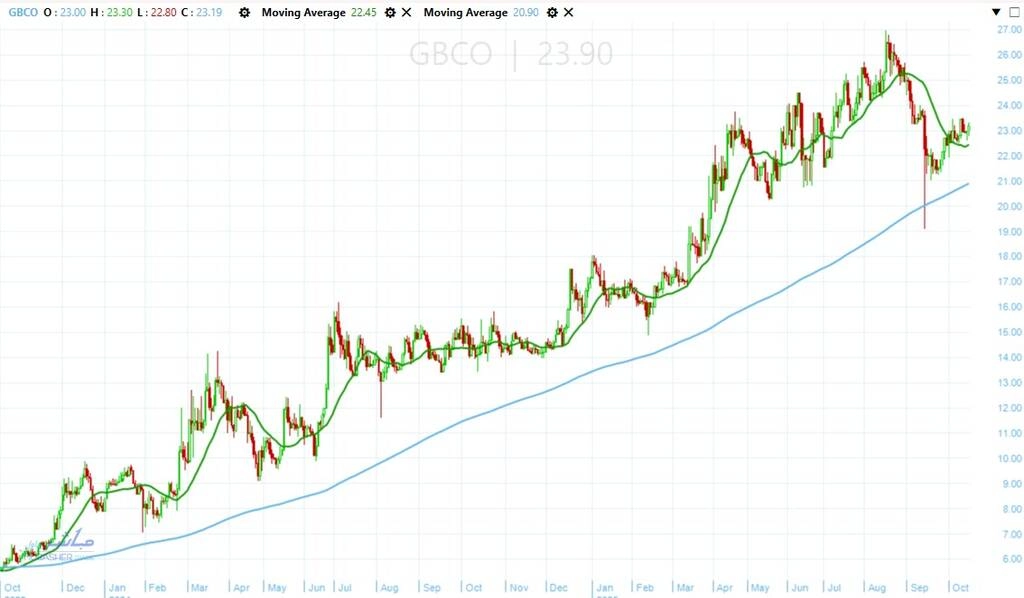Toggle the square maximize-panel box
This screenshot has width=1024, height=598.
click(1013, 12)
